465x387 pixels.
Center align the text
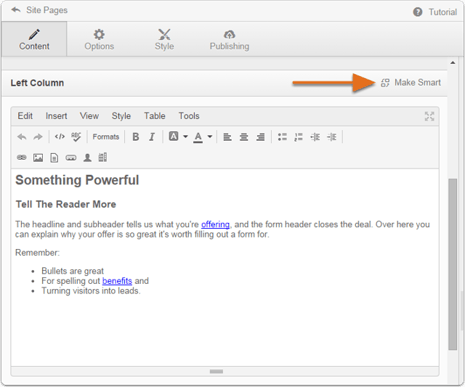coord(244,137)
